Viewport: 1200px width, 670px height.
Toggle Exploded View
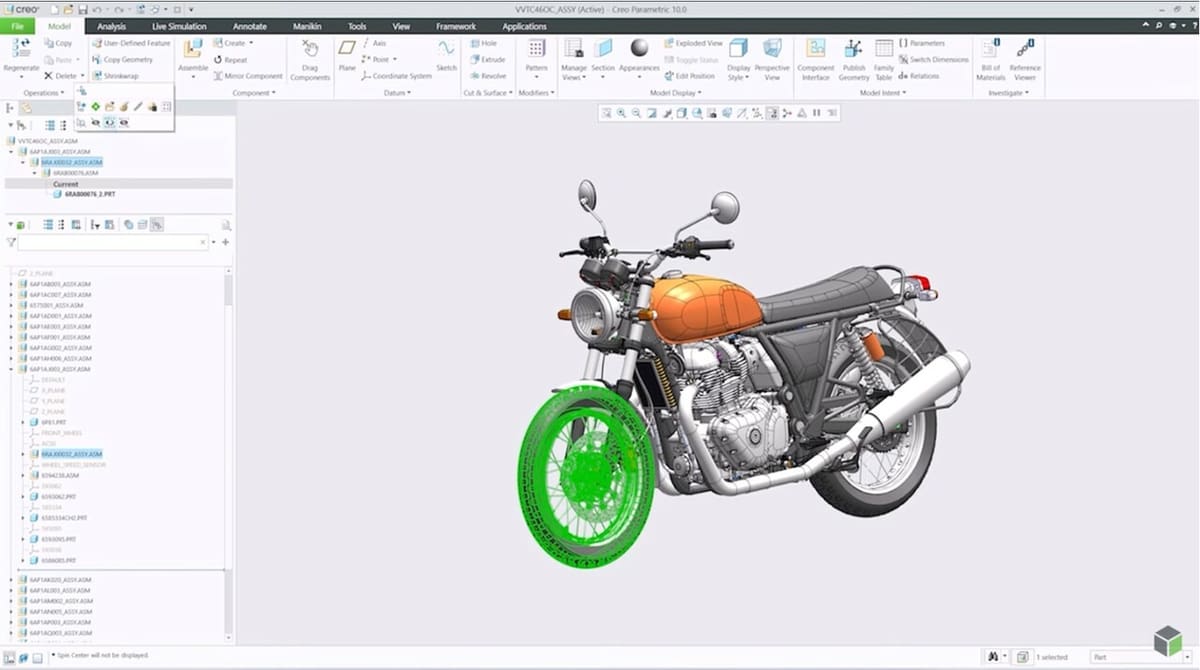(693, 43)
